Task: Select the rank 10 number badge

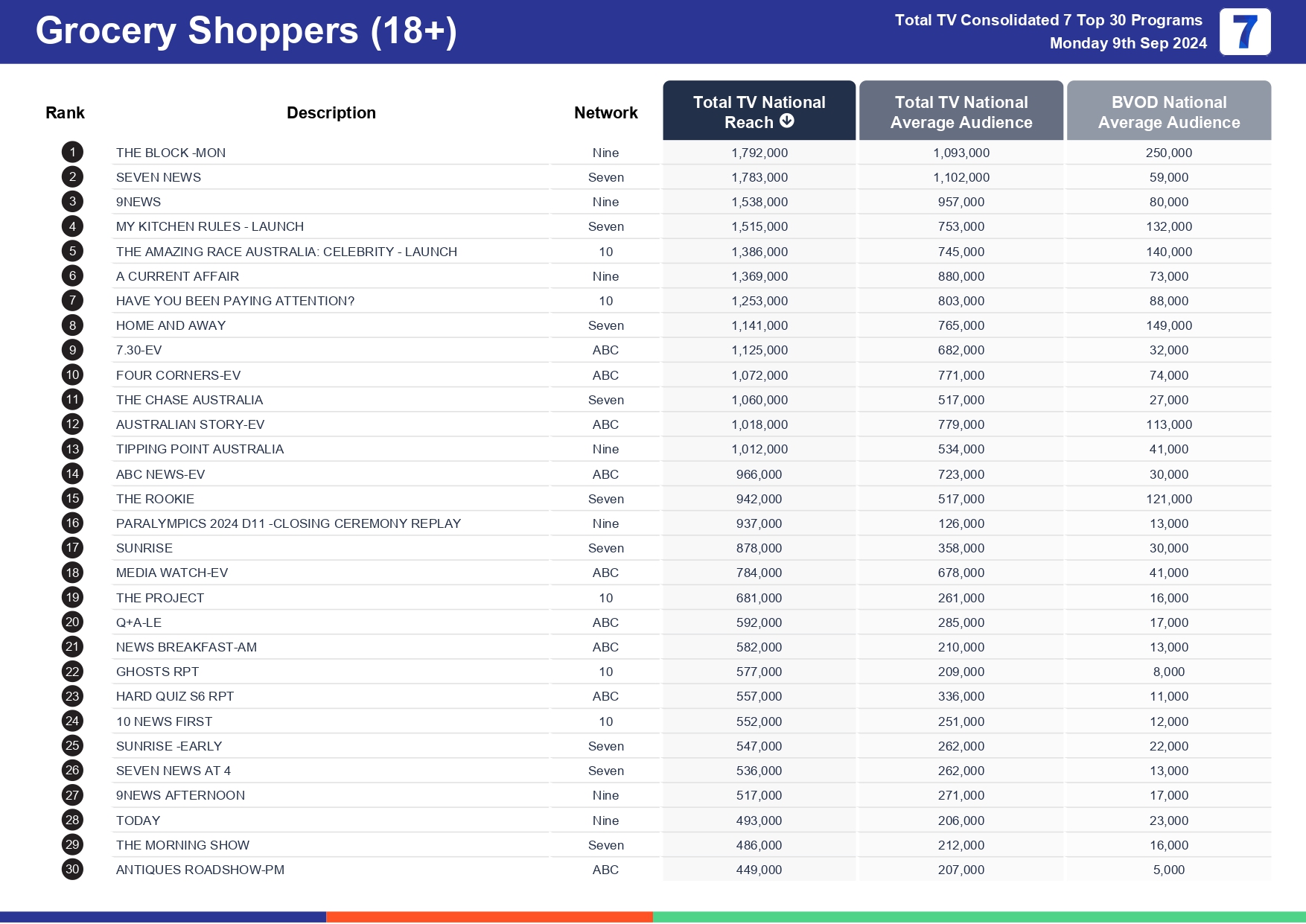Action: coord(72,375)
